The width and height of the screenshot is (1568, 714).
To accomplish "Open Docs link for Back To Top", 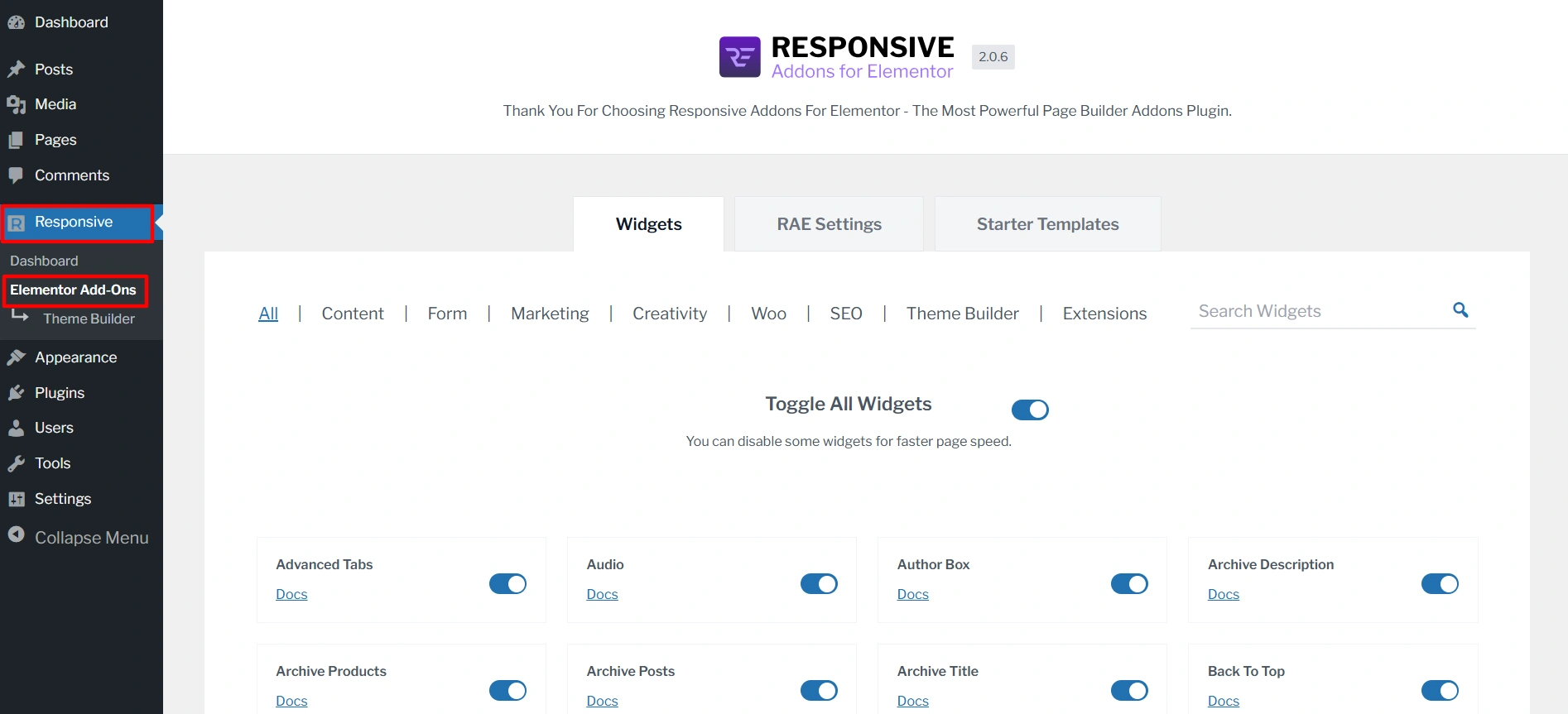I will (1223, 701).
